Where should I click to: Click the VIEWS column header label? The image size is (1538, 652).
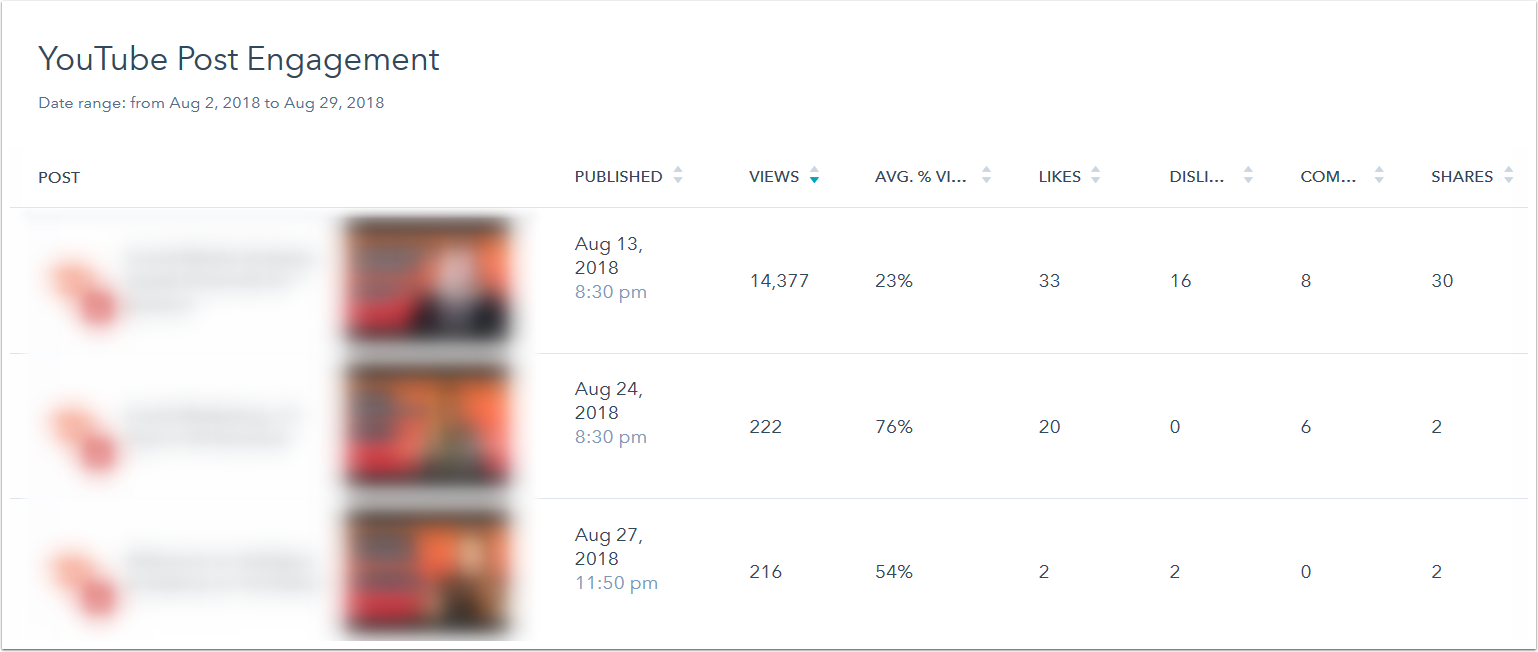pyautogui.click(x=774, y=177)
